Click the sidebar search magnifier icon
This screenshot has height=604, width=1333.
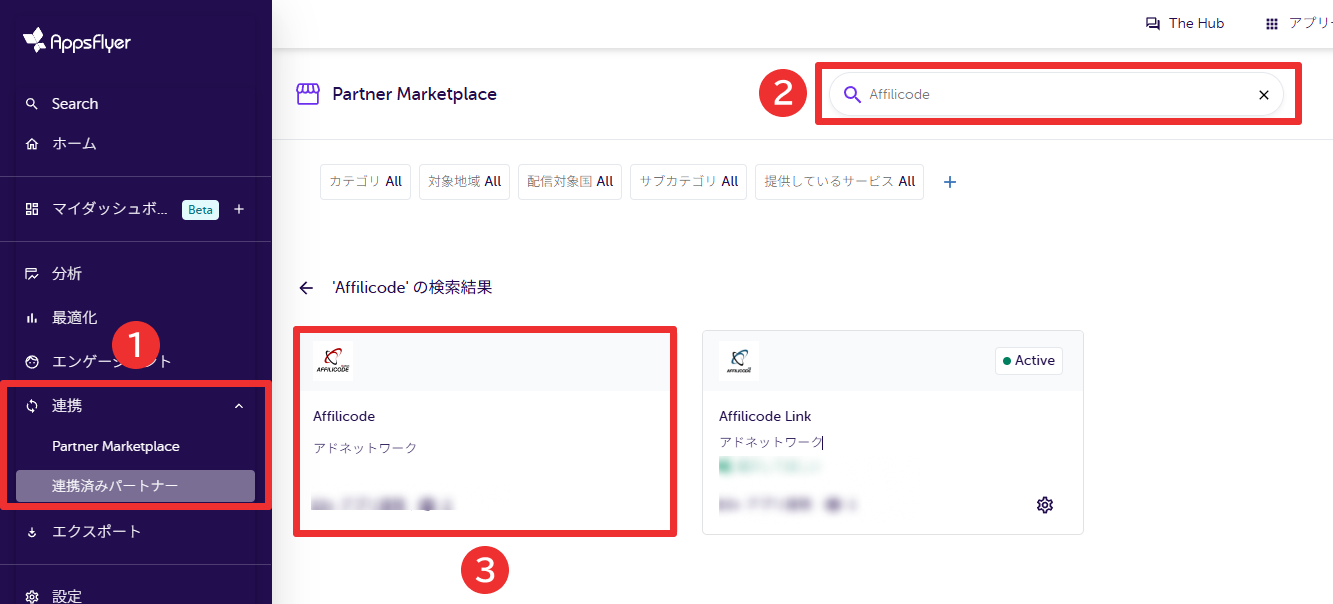coord(32,104)
